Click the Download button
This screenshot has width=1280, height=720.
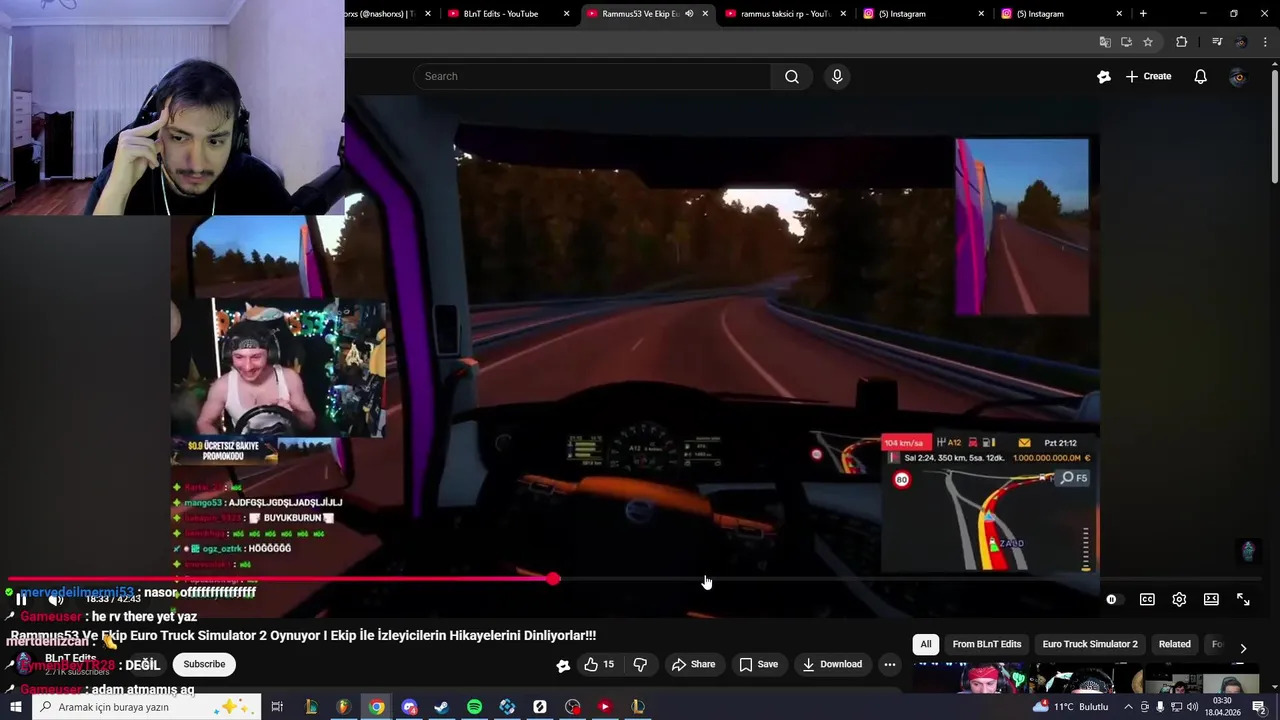831,664
